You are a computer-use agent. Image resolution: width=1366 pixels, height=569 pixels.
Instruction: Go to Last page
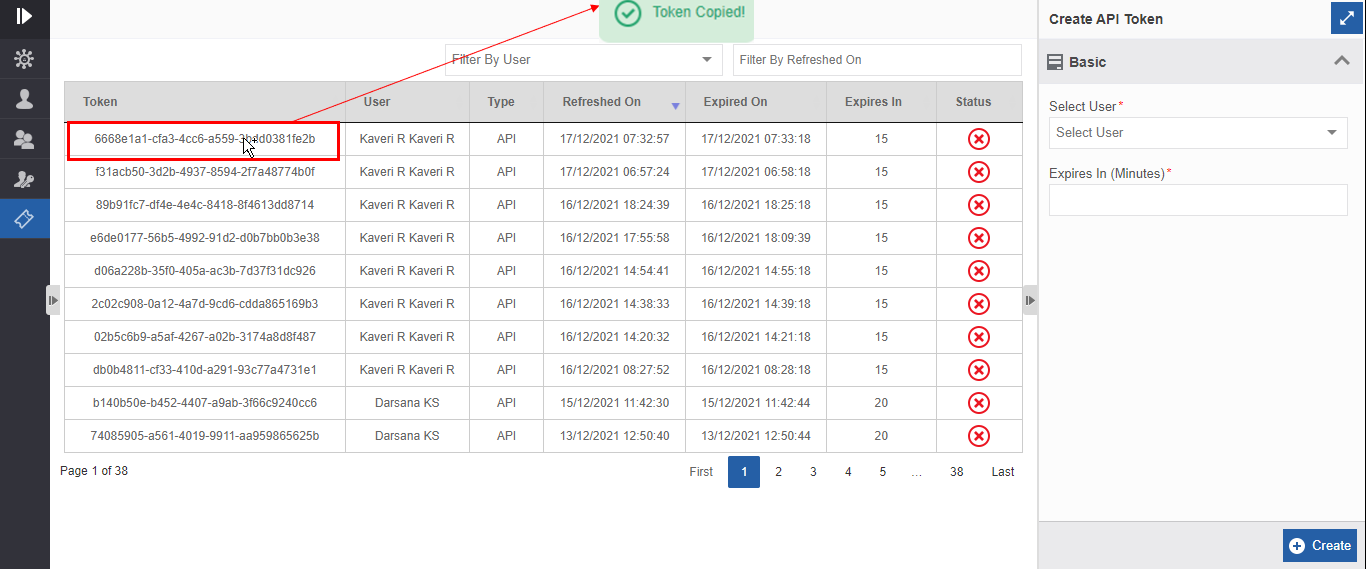1003,472
